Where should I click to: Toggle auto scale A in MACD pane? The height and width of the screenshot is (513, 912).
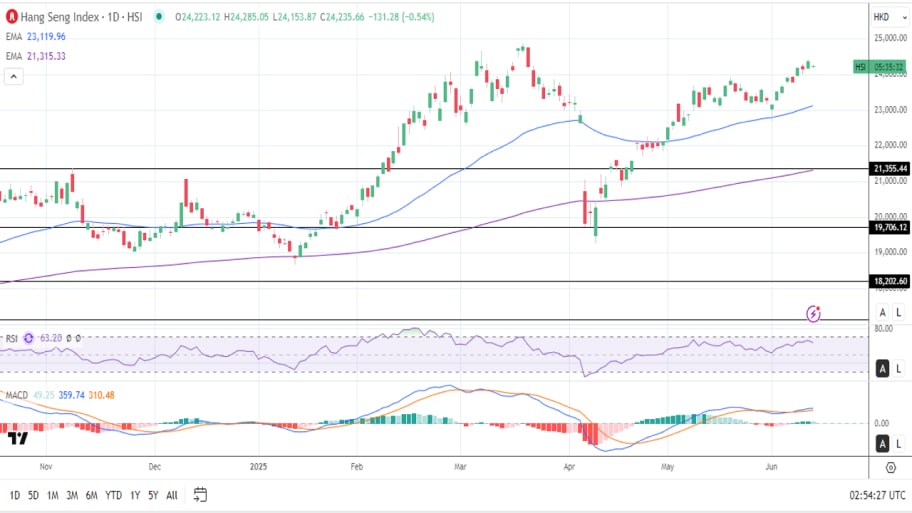tap(882, 444)
